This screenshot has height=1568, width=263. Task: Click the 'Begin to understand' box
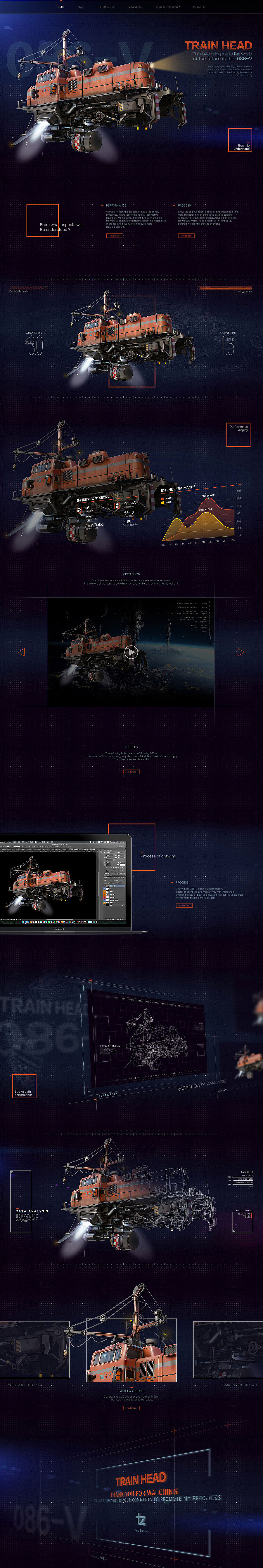[240, 140]
